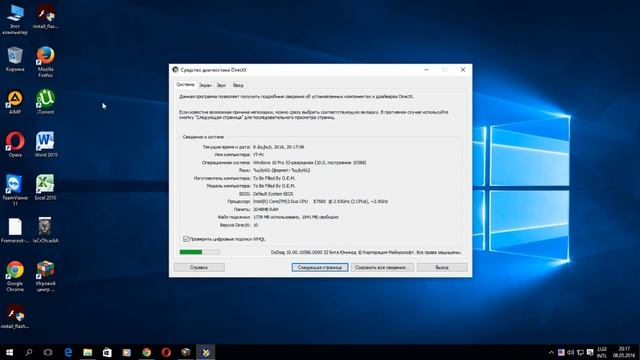Open the TeamViewer 11 desktop shortcut
640x360 pixels.
[x=15, y=190]
